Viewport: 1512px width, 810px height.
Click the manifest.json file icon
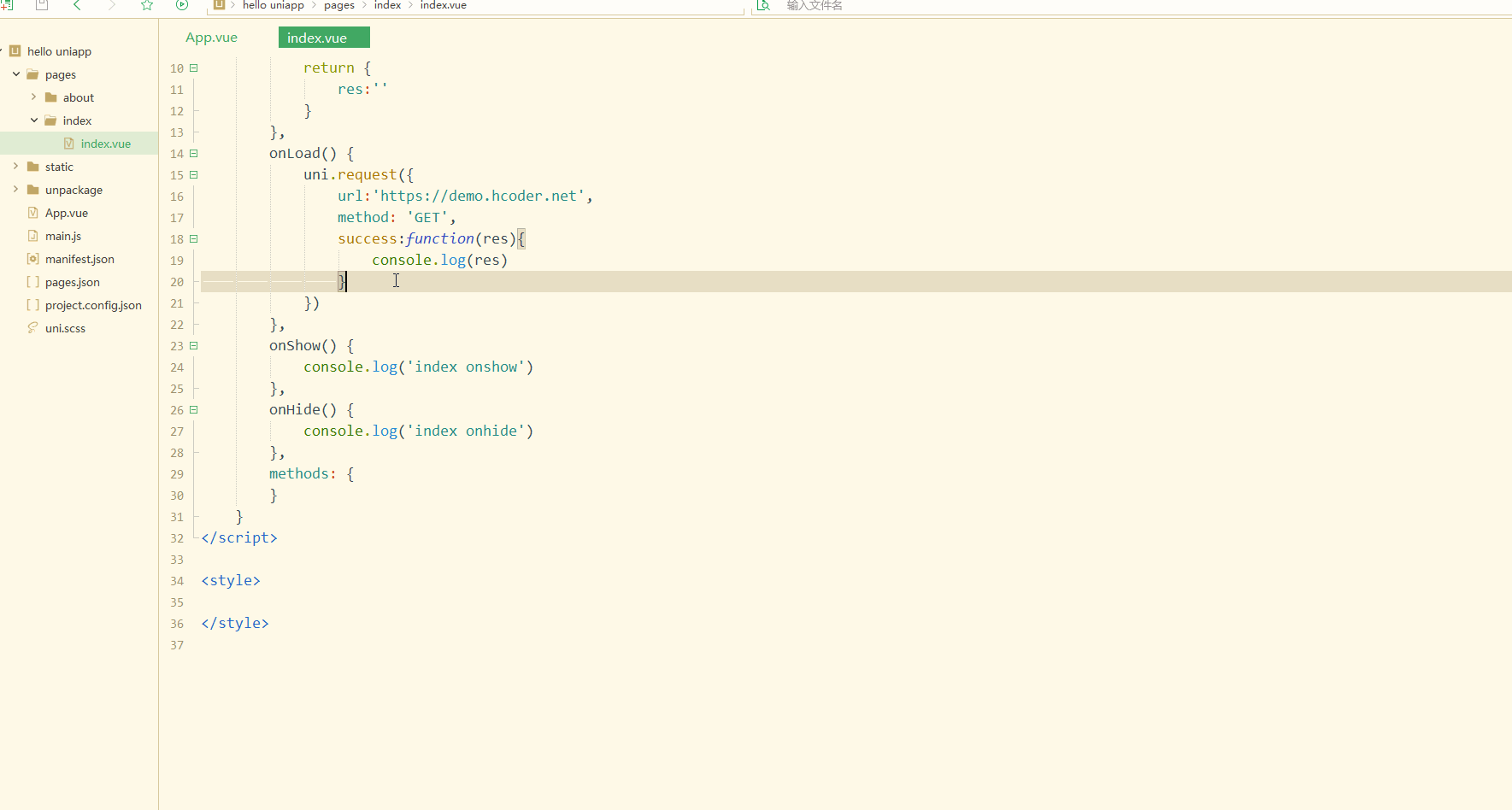tap(32, 259)
